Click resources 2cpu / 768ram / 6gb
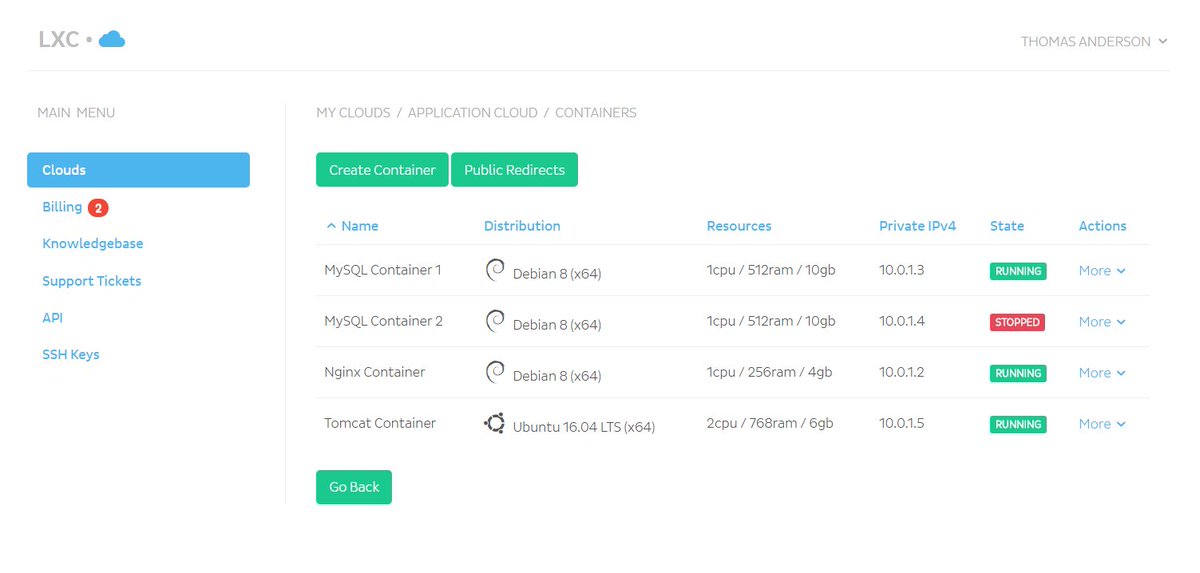The height and width of the screenshot is (573, 1200). tap(770, 423)
